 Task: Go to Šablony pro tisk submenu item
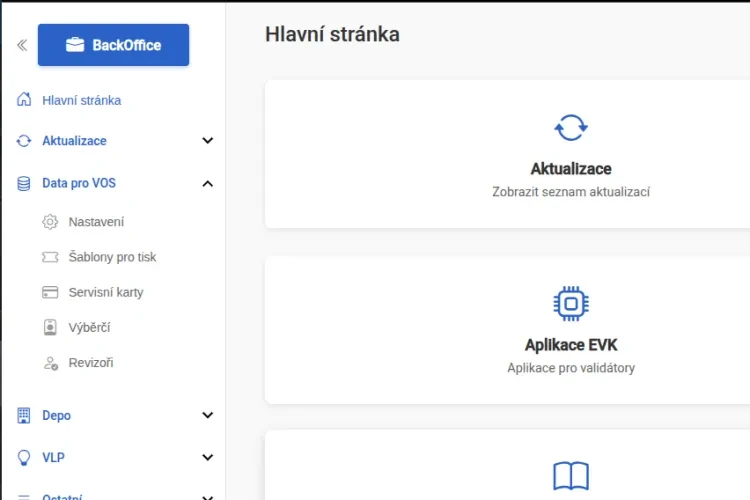[112, 257]
